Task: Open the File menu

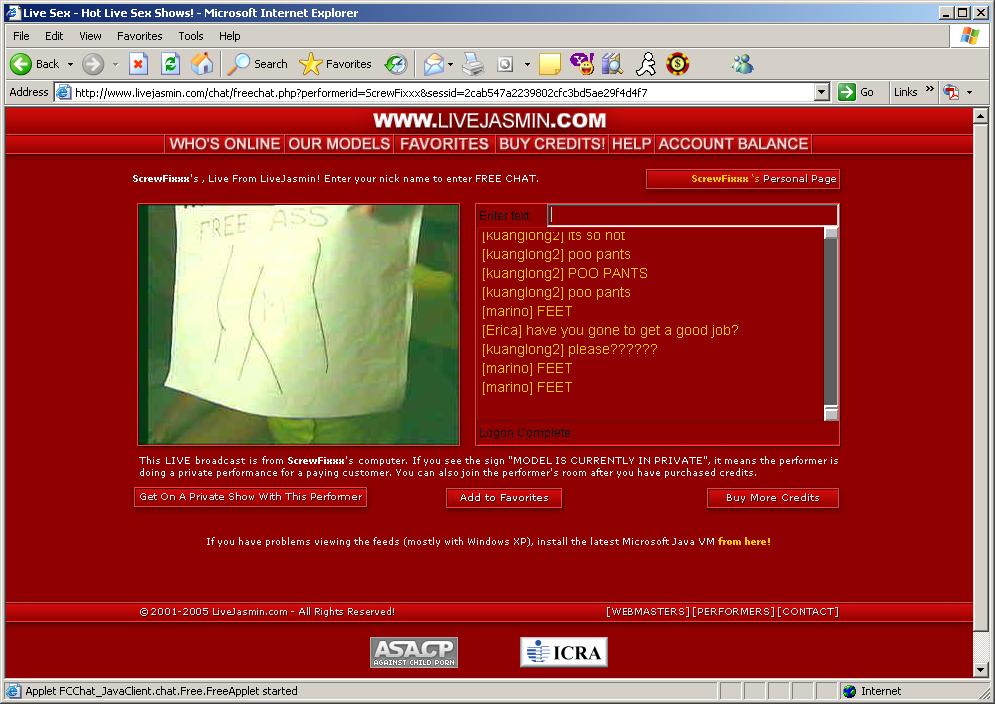Action: click(x=21, y=36)
